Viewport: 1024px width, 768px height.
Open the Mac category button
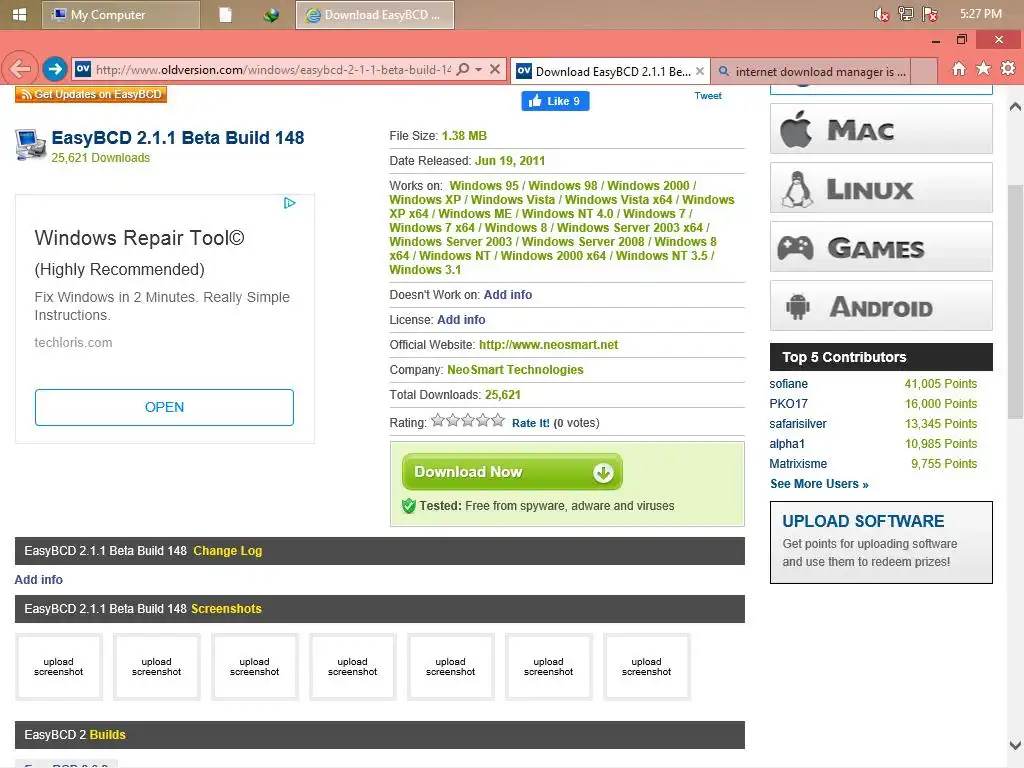881,129
